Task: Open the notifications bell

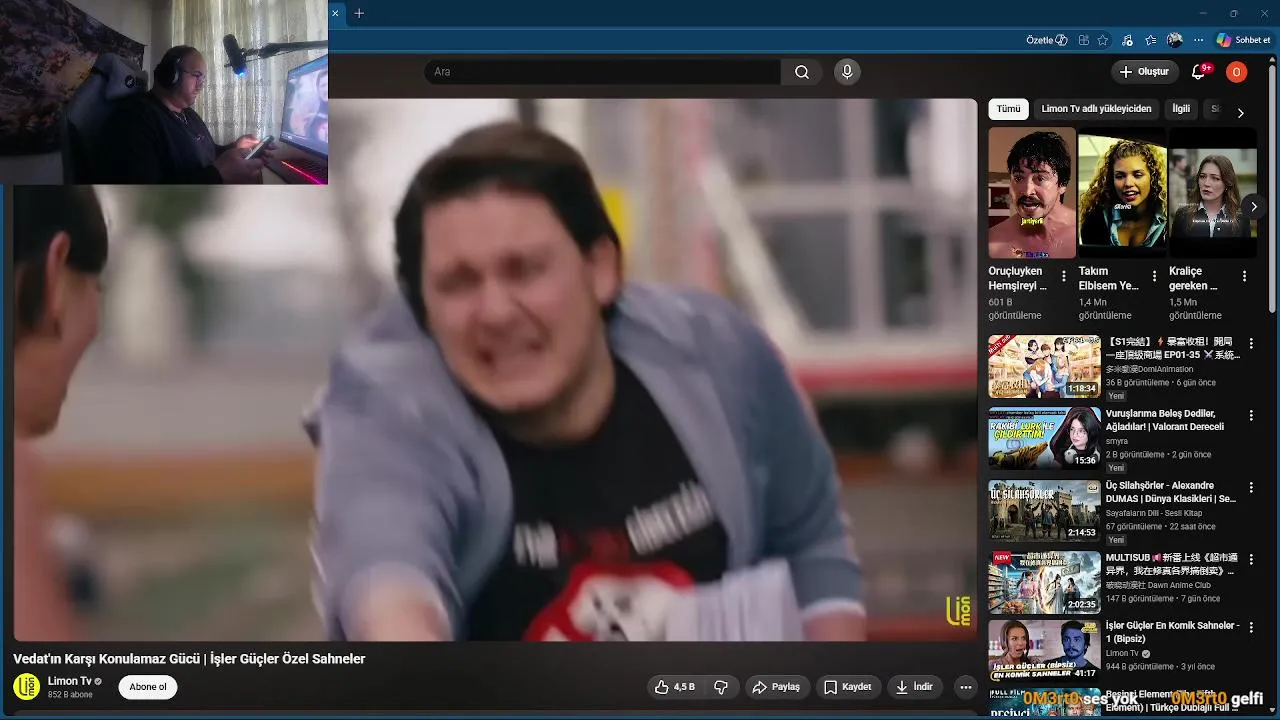Action: pyautogui.click(x=1199, y=72)
